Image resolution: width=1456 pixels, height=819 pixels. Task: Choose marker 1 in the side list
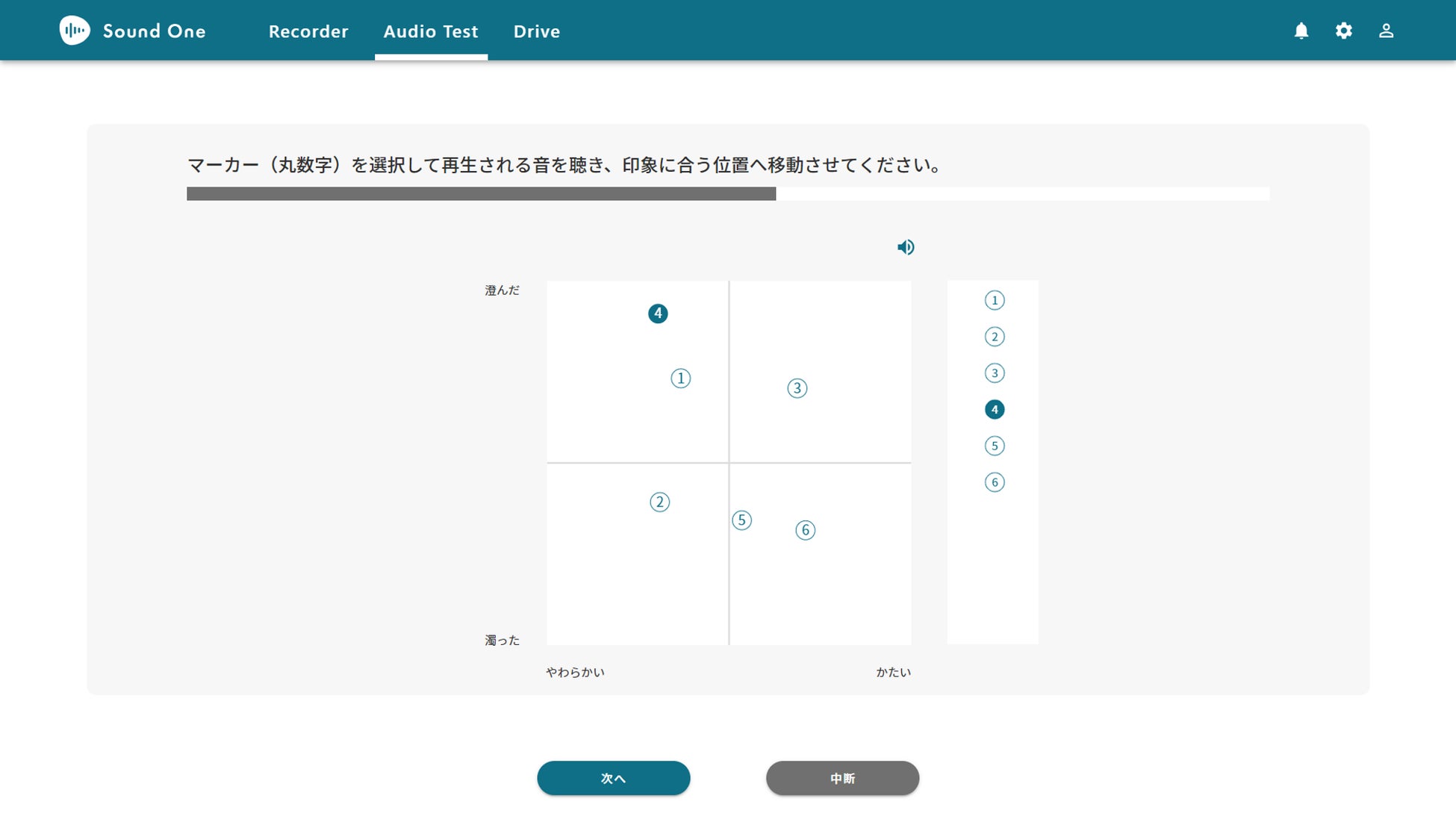click(995, 300)
